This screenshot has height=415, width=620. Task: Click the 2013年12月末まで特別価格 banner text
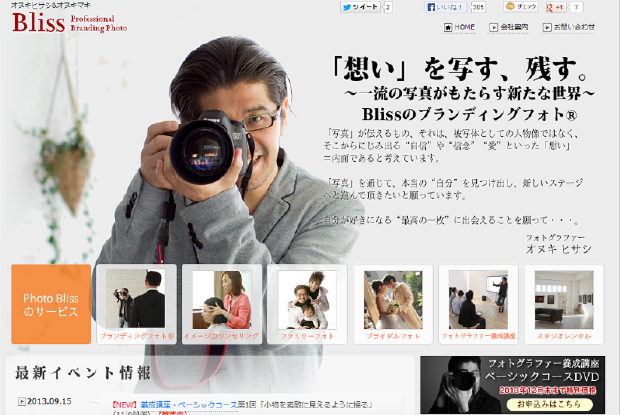pyautogui.click(x=547, y=390)
